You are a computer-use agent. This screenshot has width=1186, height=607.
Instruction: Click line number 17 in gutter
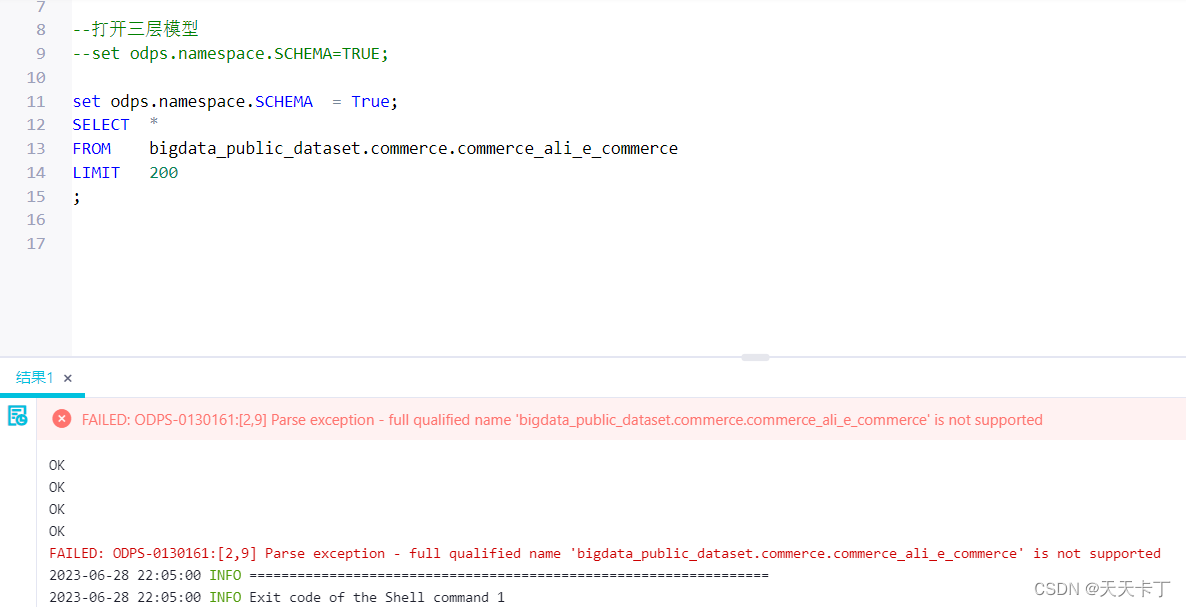(36, 243)
